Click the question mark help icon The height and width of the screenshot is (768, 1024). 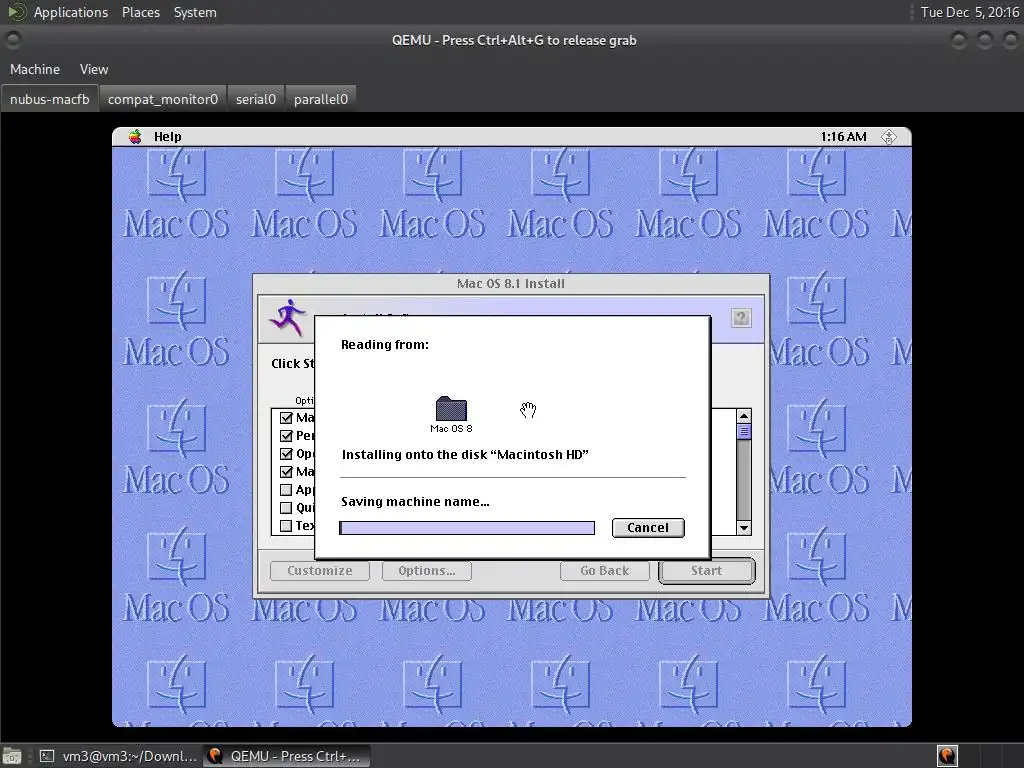[x=741, y=318]
